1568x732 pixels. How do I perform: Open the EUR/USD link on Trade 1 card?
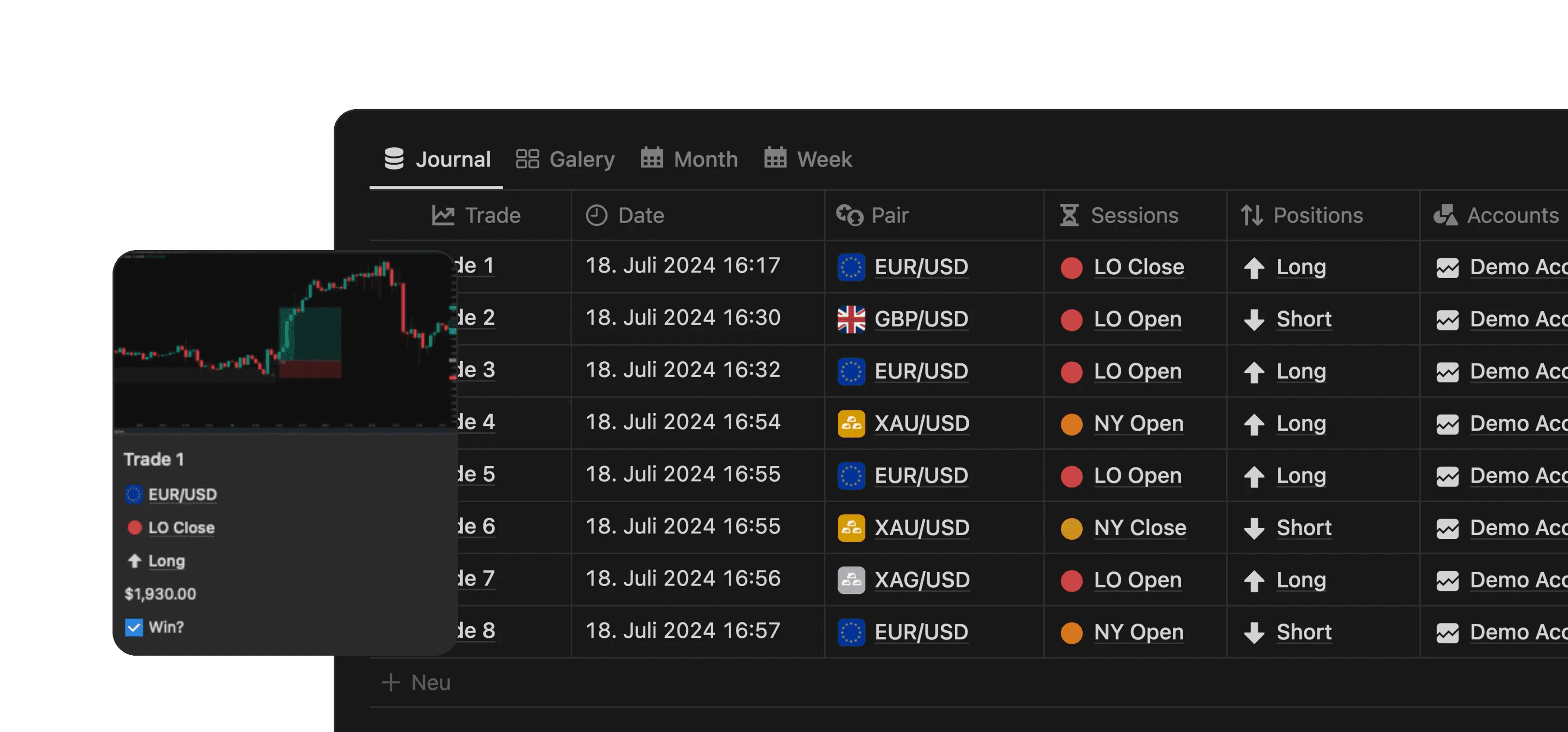click(183, 495)
